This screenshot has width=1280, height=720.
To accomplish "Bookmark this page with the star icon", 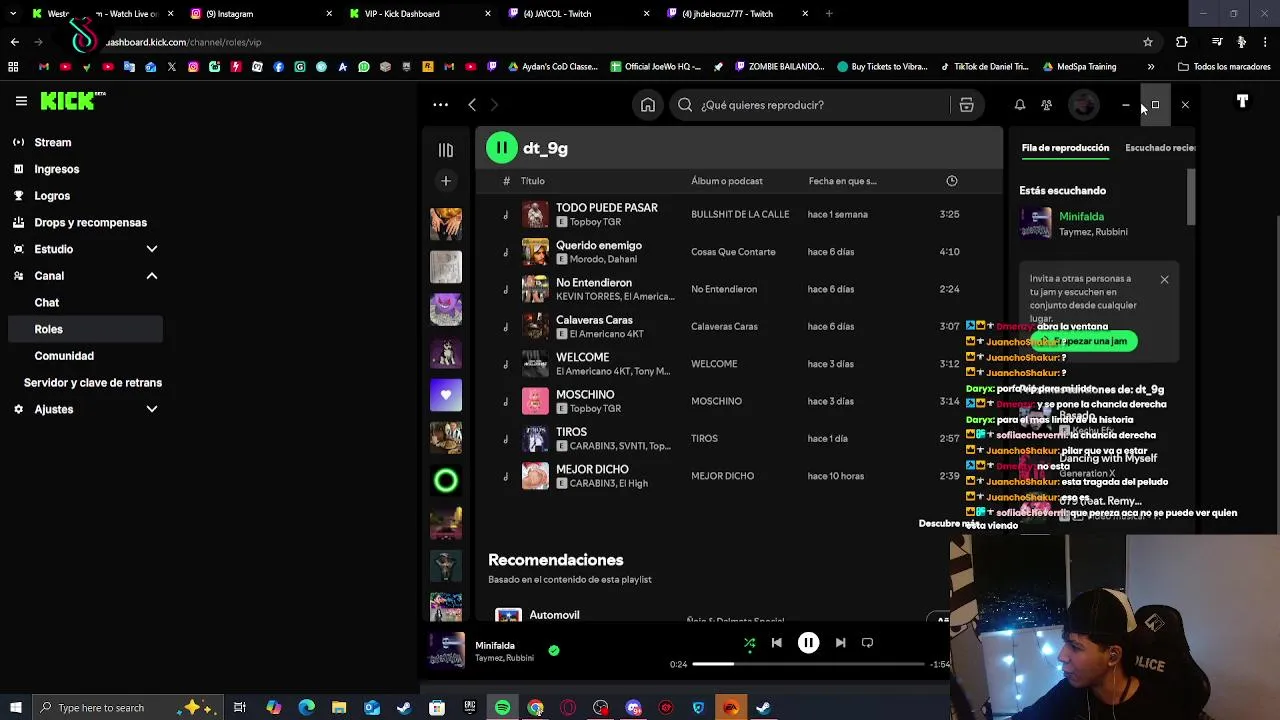I will coord(1148,42).
